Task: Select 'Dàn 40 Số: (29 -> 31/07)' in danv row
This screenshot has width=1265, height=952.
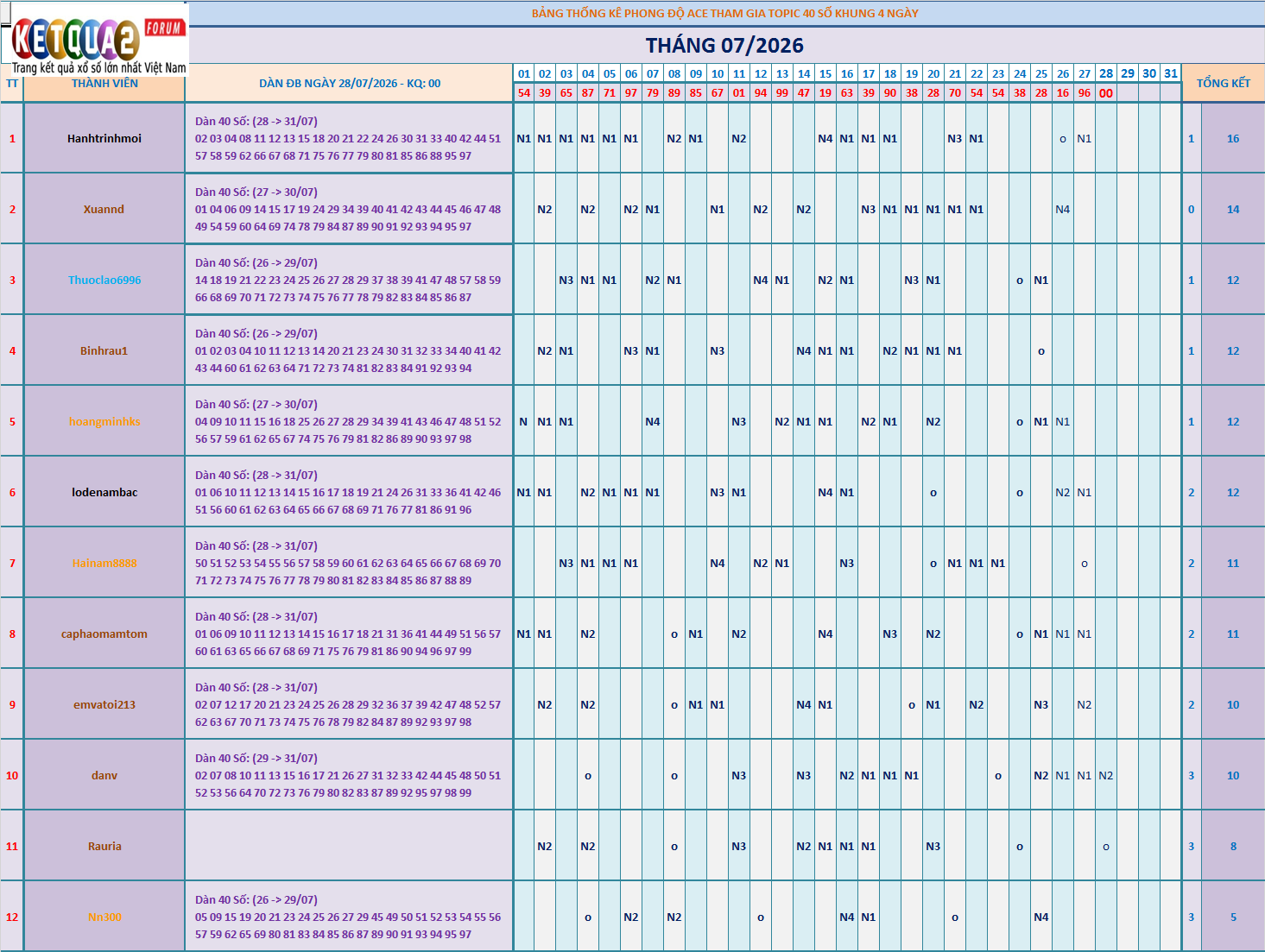Action: coord(256,758)
